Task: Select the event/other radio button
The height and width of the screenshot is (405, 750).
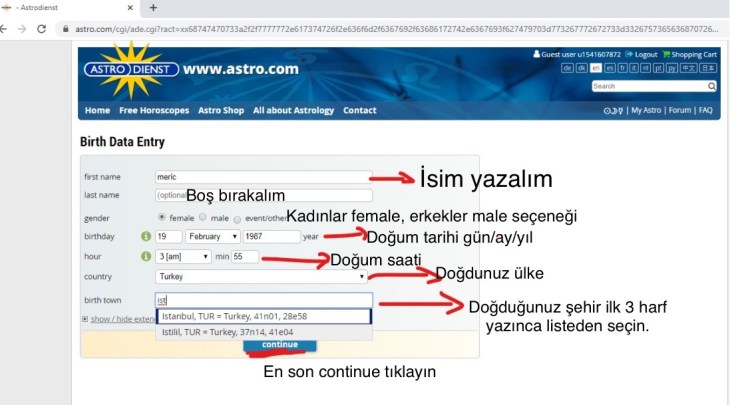Action: 237,219
